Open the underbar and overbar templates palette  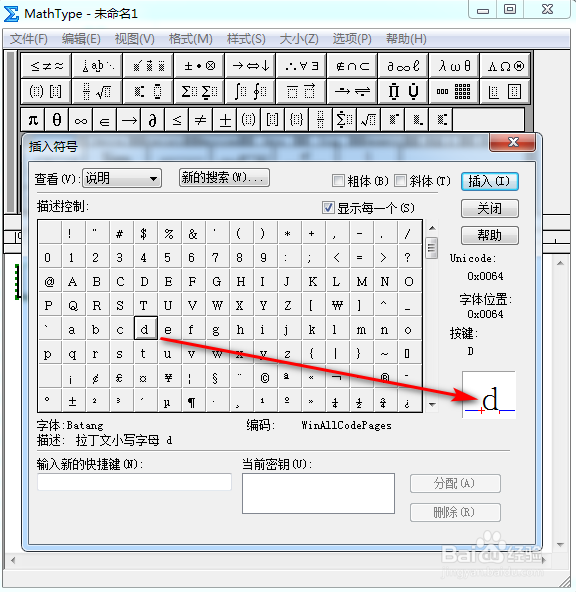click(301, 91)
